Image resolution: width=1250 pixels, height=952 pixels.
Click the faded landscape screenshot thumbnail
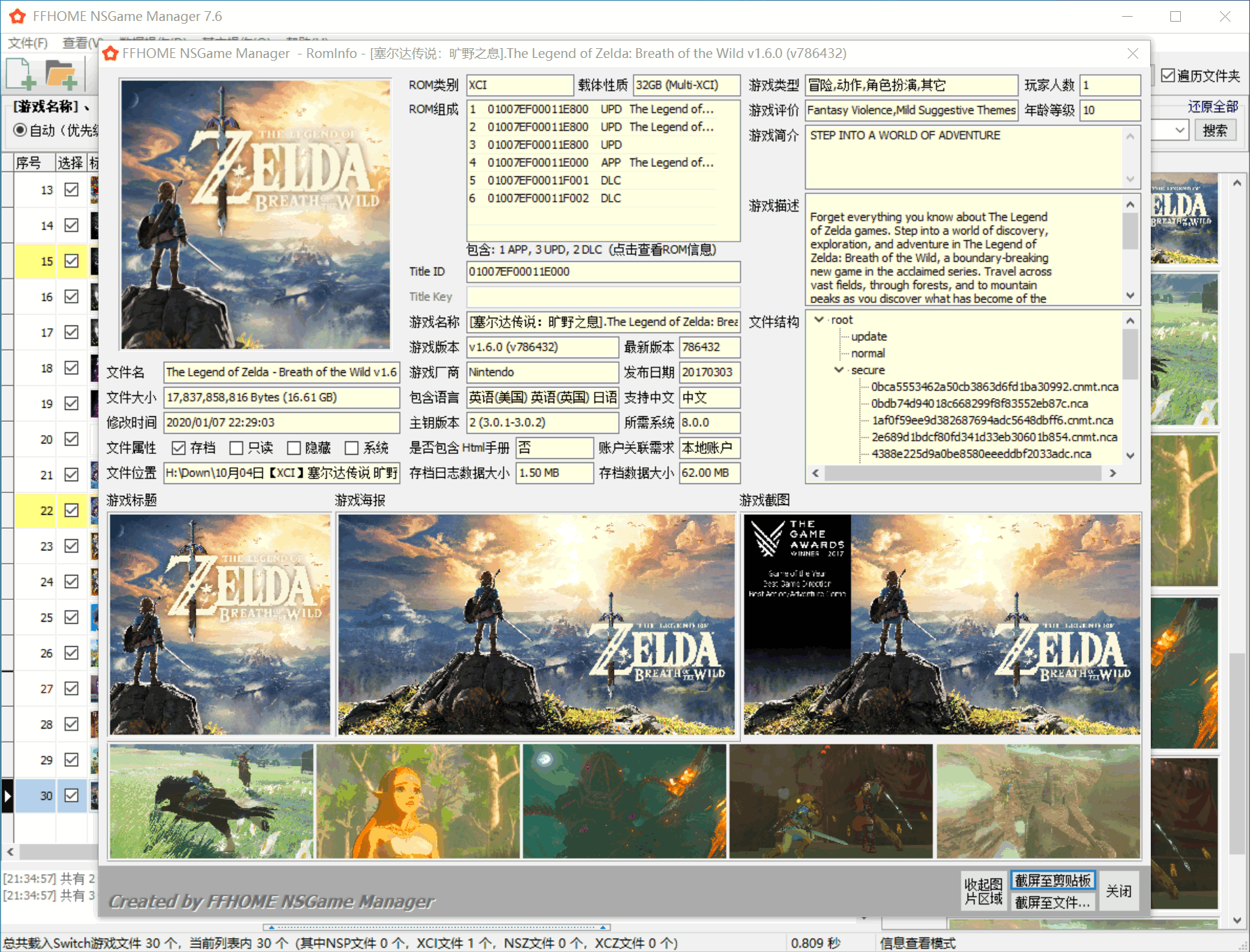point(1038,801)
